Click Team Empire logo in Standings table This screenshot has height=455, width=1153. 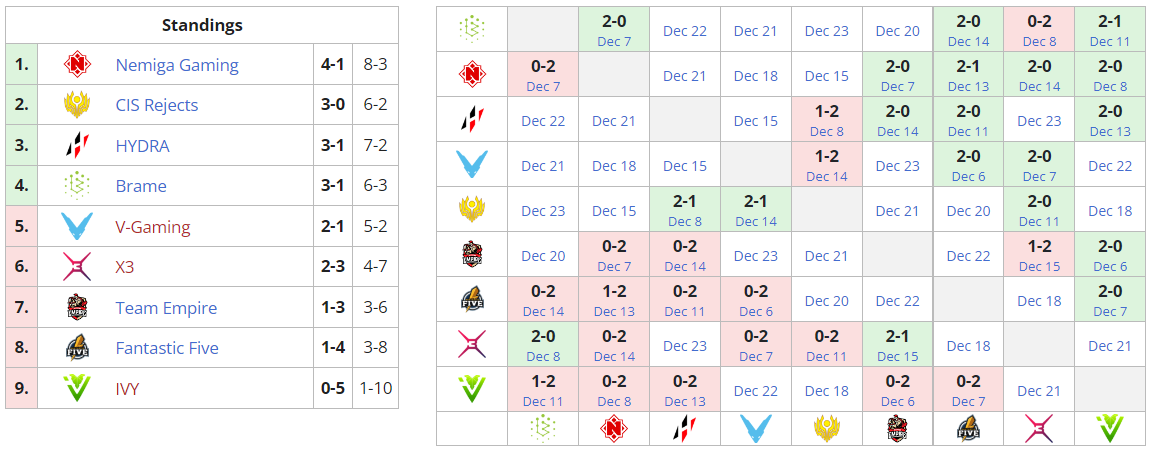tap(77, 307)
